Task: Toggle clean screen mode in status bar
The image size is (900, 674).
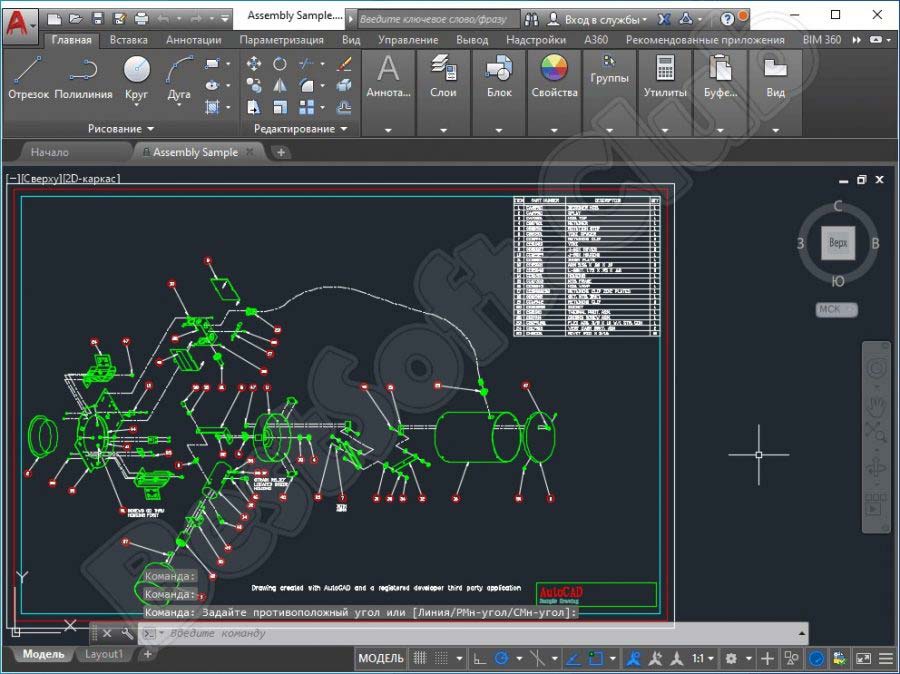Action: tap(863, 658)
